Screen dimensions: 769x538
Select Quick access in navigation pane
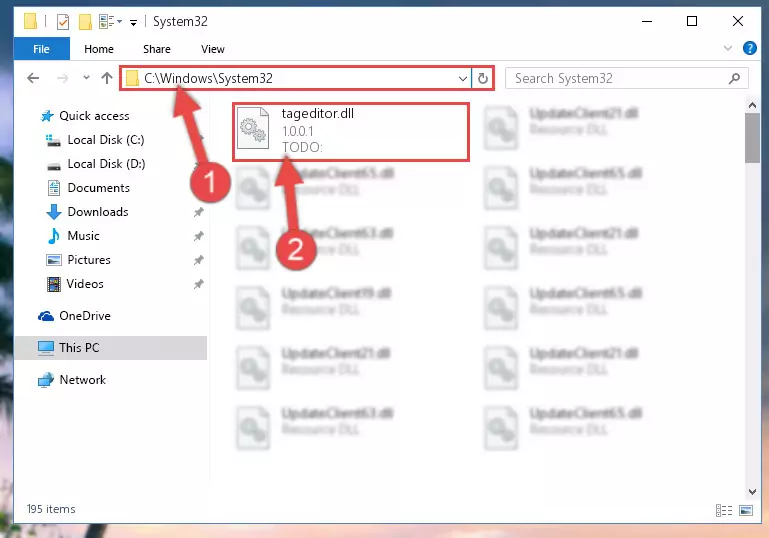(94, 116)
